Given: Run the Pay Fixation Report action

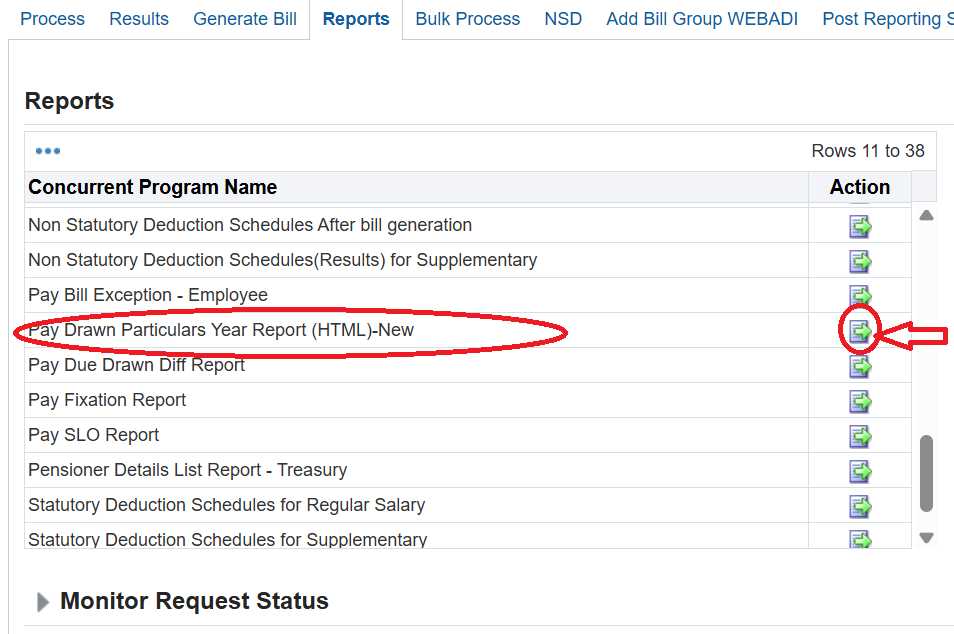Looking at the screenshot, I should (860, 401).
